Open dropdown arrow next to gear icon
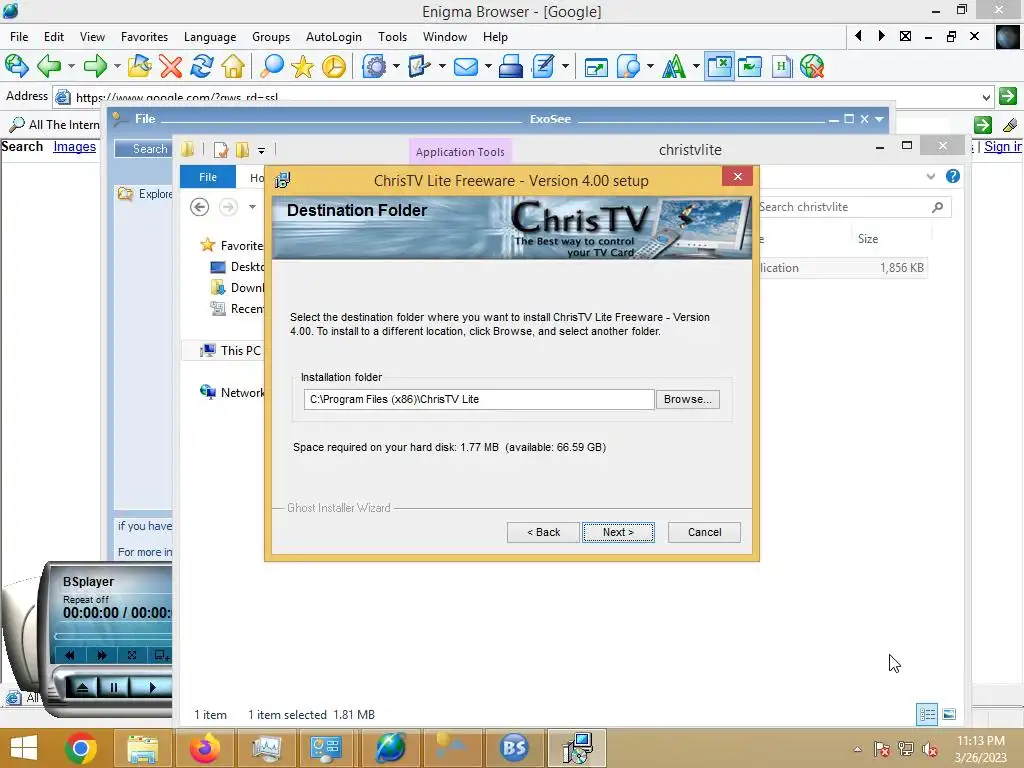Image resolution: width=1024 pixels, height=768 pixels. 396,66
